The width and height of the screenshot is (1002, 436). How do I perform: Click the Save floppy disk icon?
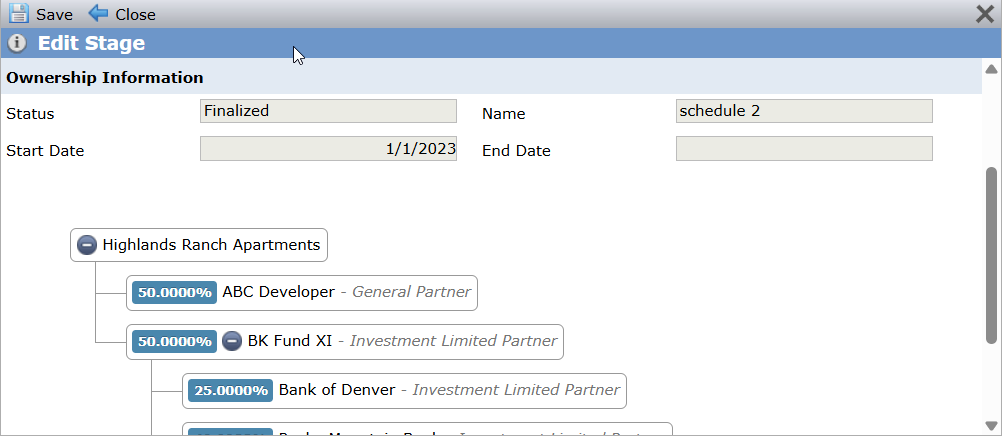[19, 13]
